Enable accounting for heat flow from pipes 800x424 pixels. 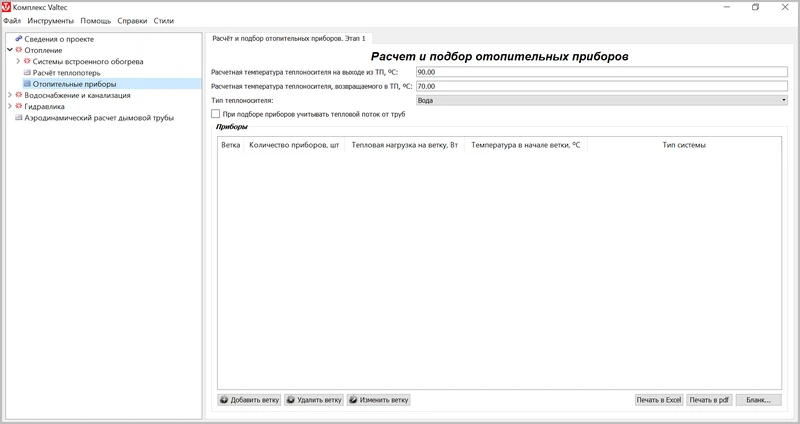pyautogui.click(x=216, y=114)
